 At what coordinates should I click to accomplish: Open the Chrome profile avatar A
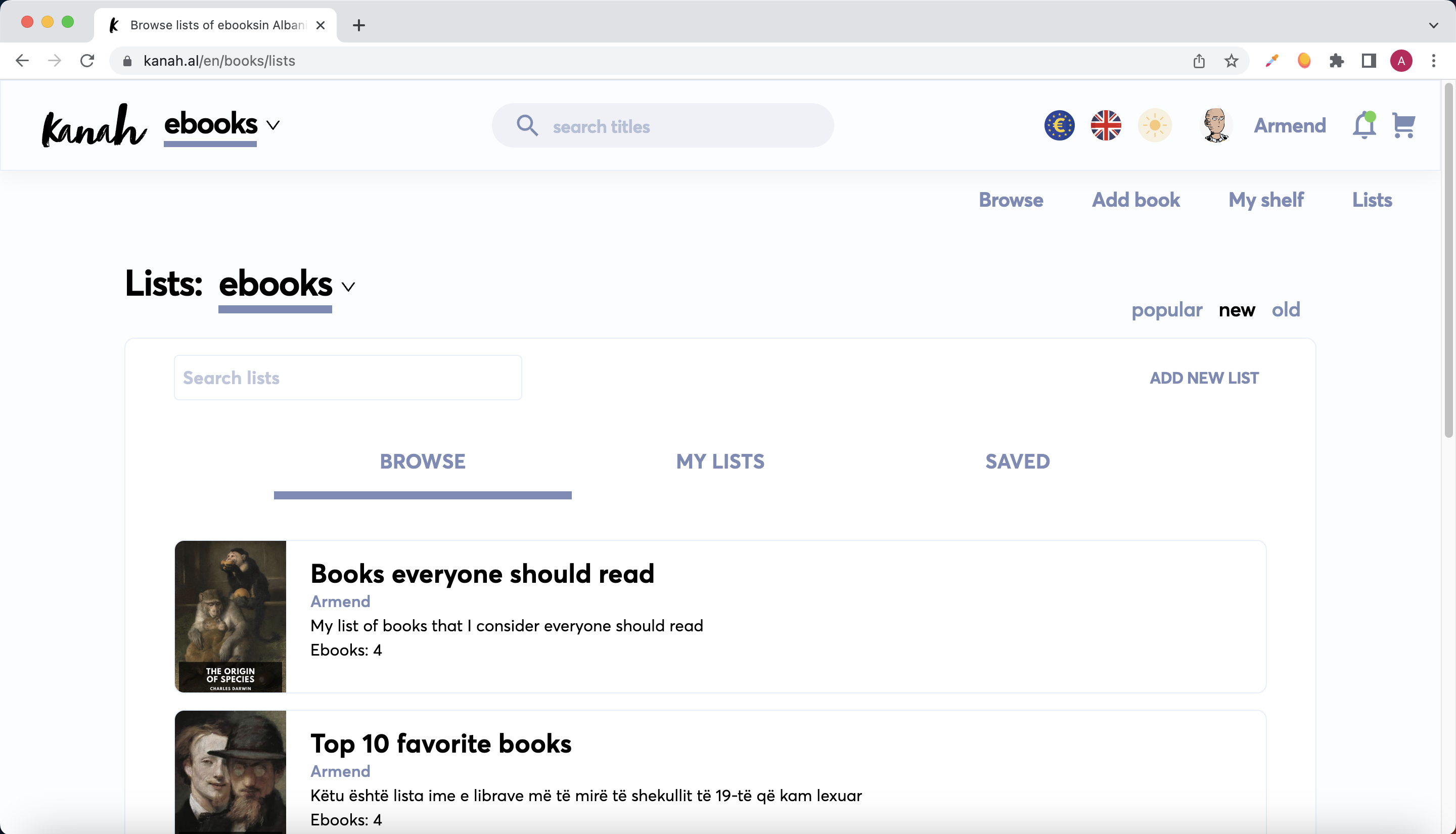click(1401, 61)
